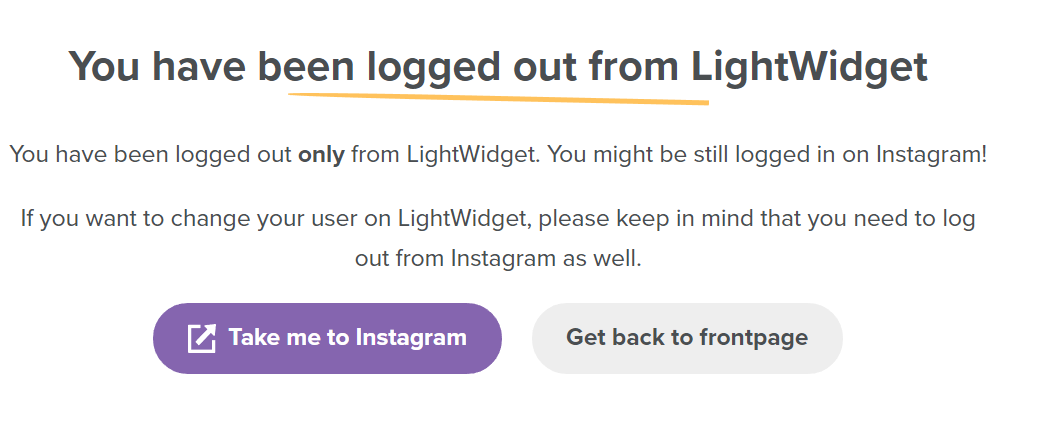Select the heading about being logged out
Screen dimensions: 1038x423
point(498,66)
